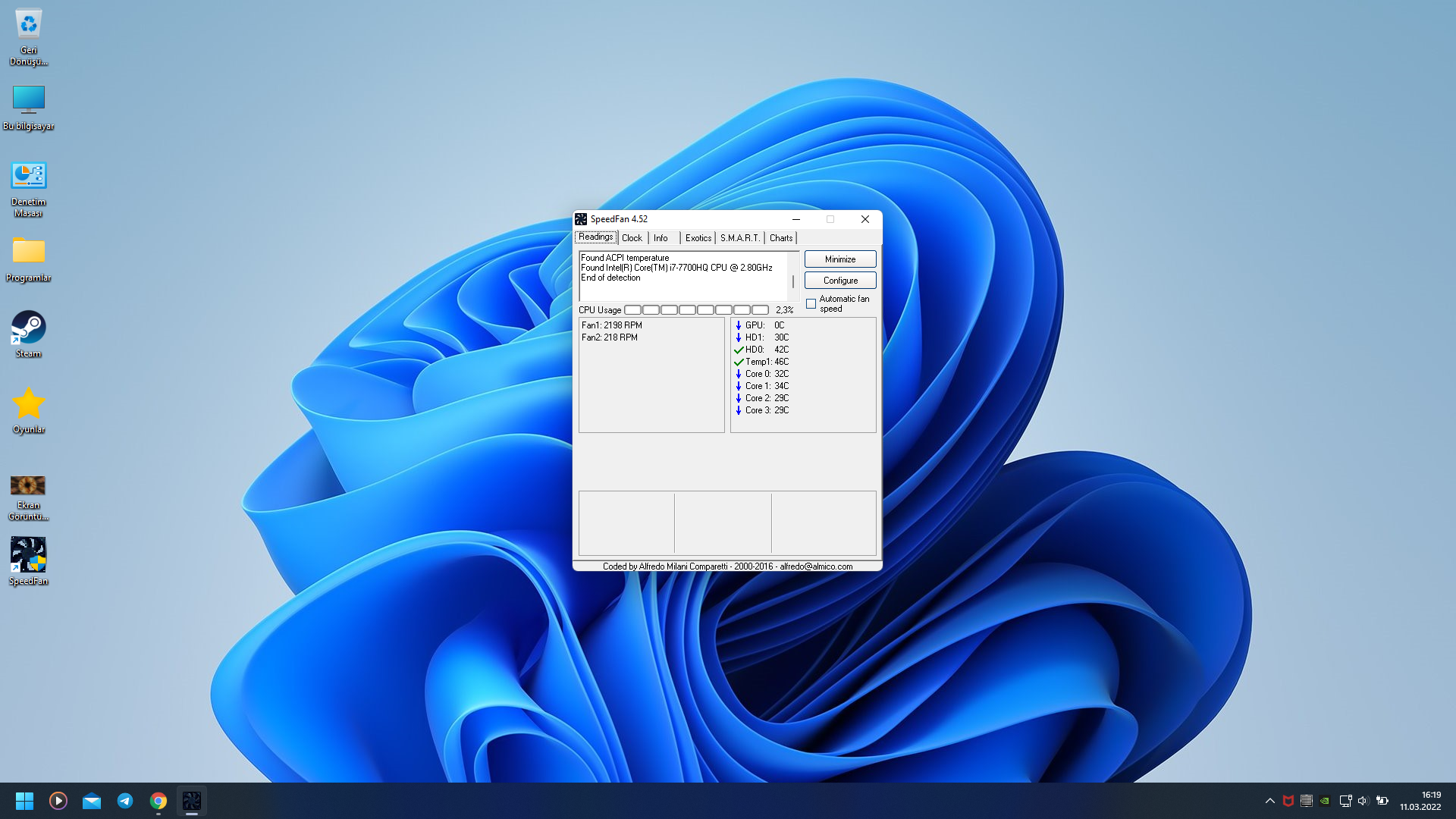Screen dimensions: 1456x819
Task: Enable Automatic fan speed checkbox
Action: click(811, 303)
